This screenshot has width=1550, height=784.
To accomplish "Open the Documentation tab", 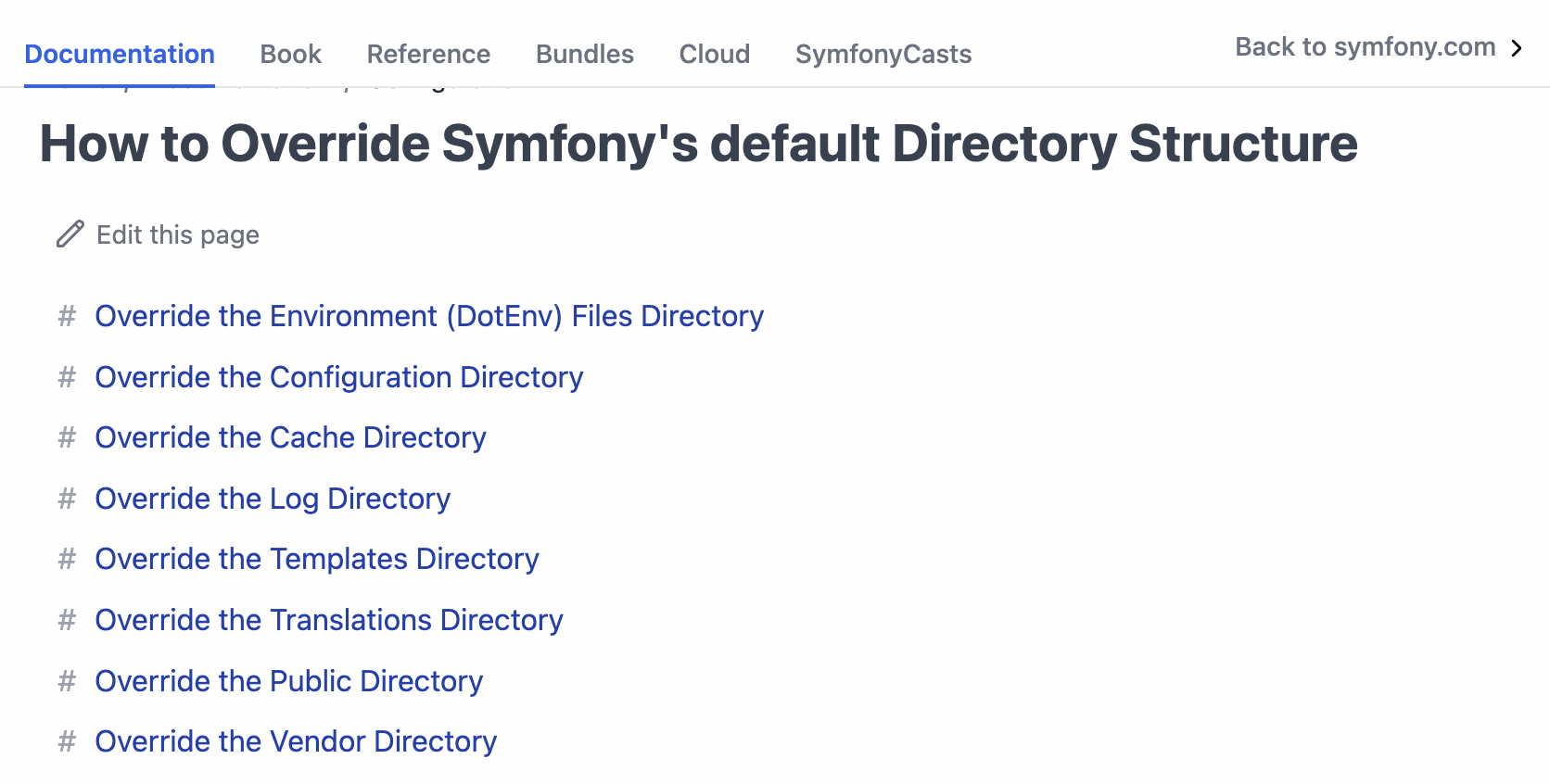I will (120, 54).
